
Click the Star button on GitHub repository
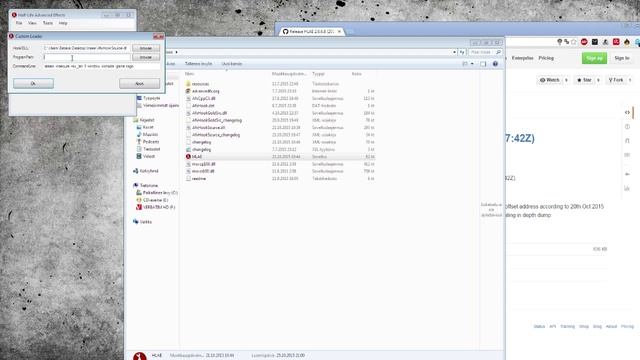(584, 80)
